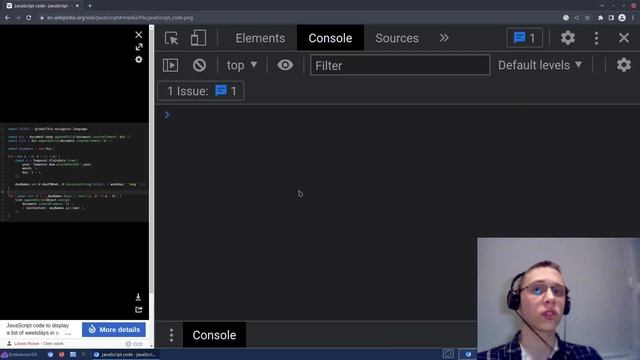Viewport: 640px width, 360px height.
Task: Show the console sidebar
Action: (x=170, y=65)
